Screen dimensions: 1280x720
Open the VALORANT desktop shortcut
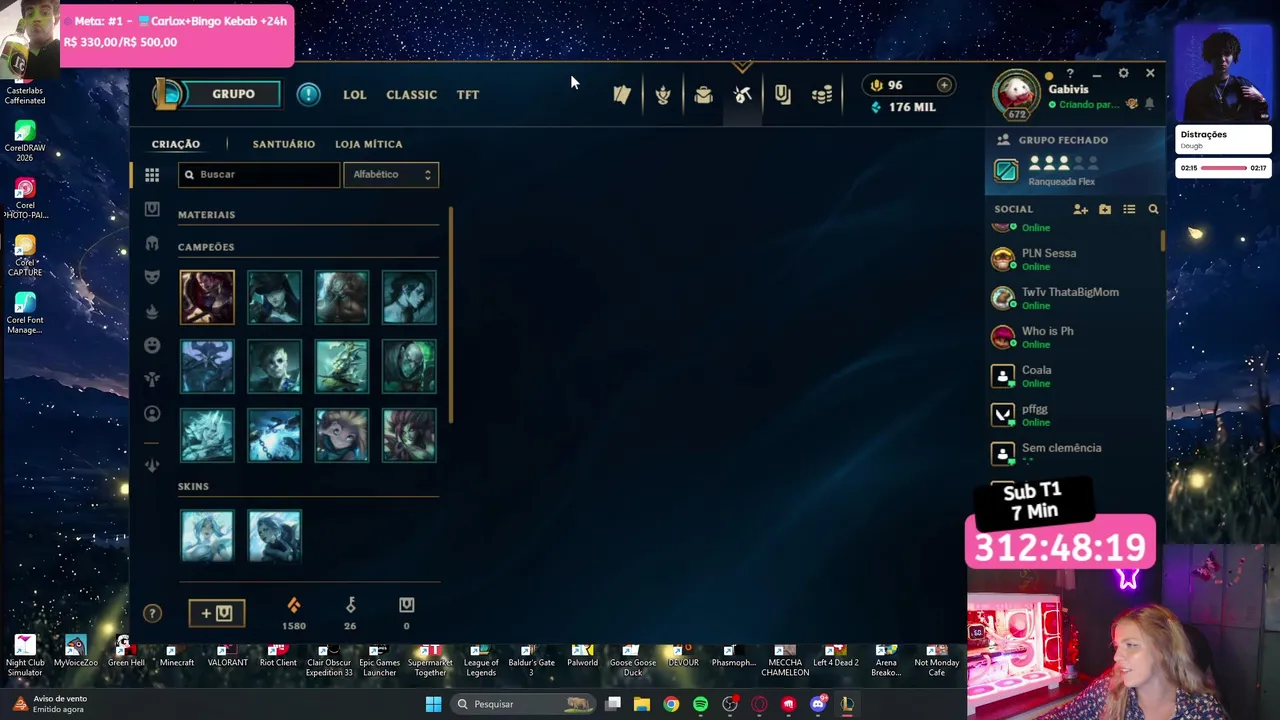(x=227, y=655)
